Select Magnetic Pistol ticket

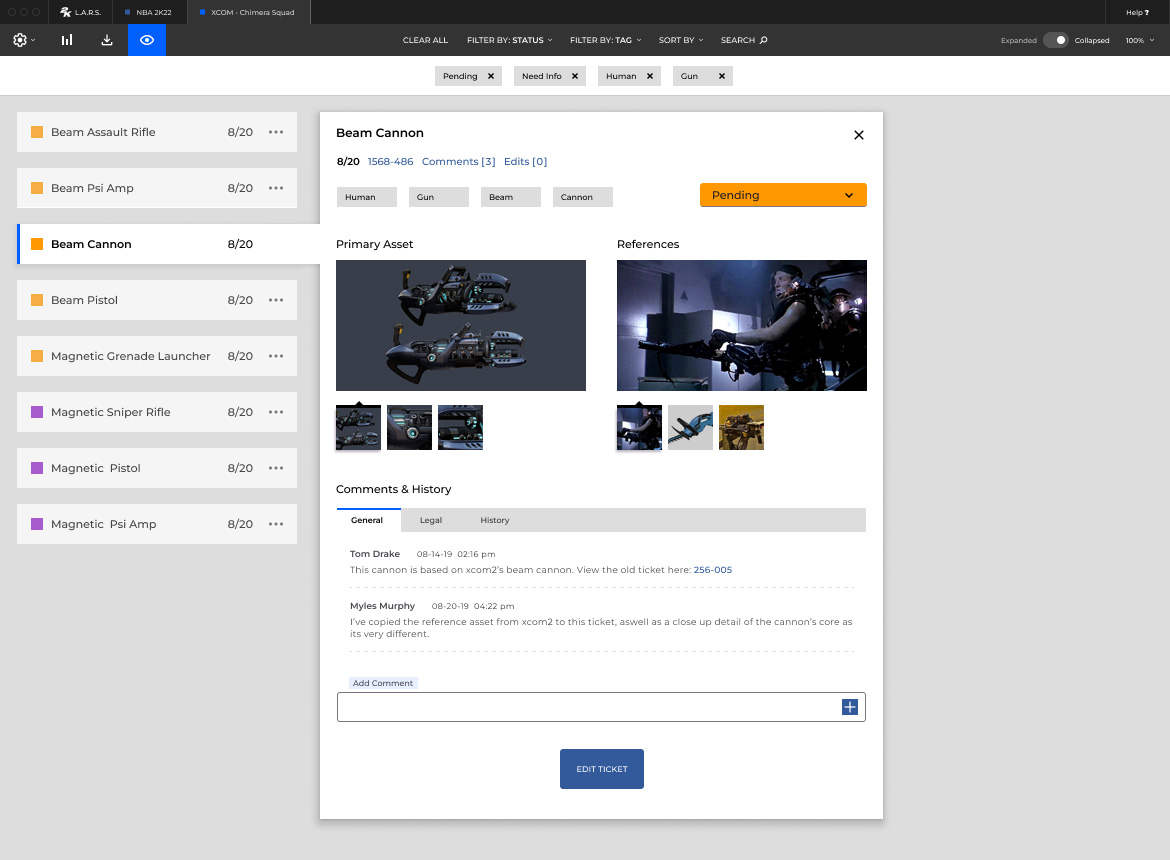[157, 468]
